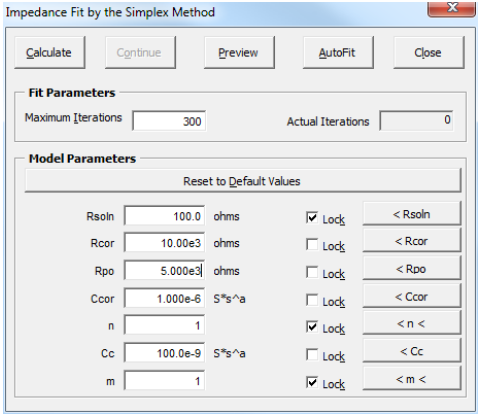Click the 'S*s^a' unit beside Cc
Image resolution: width=480 pixels, height=417 pixels.
[x=229, y=353]
